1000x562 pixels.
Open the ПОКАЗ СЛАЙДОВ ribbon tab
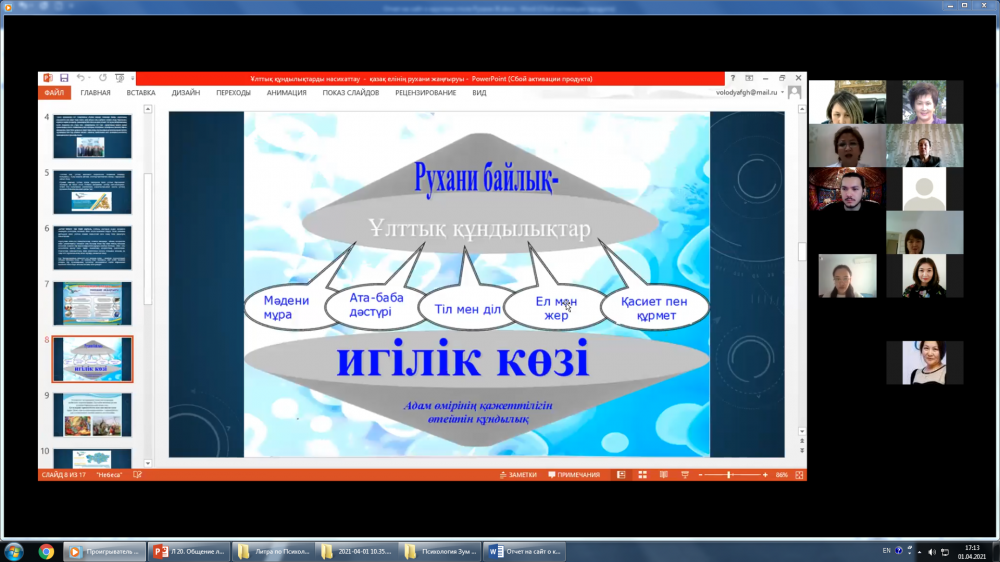[351, 92]
